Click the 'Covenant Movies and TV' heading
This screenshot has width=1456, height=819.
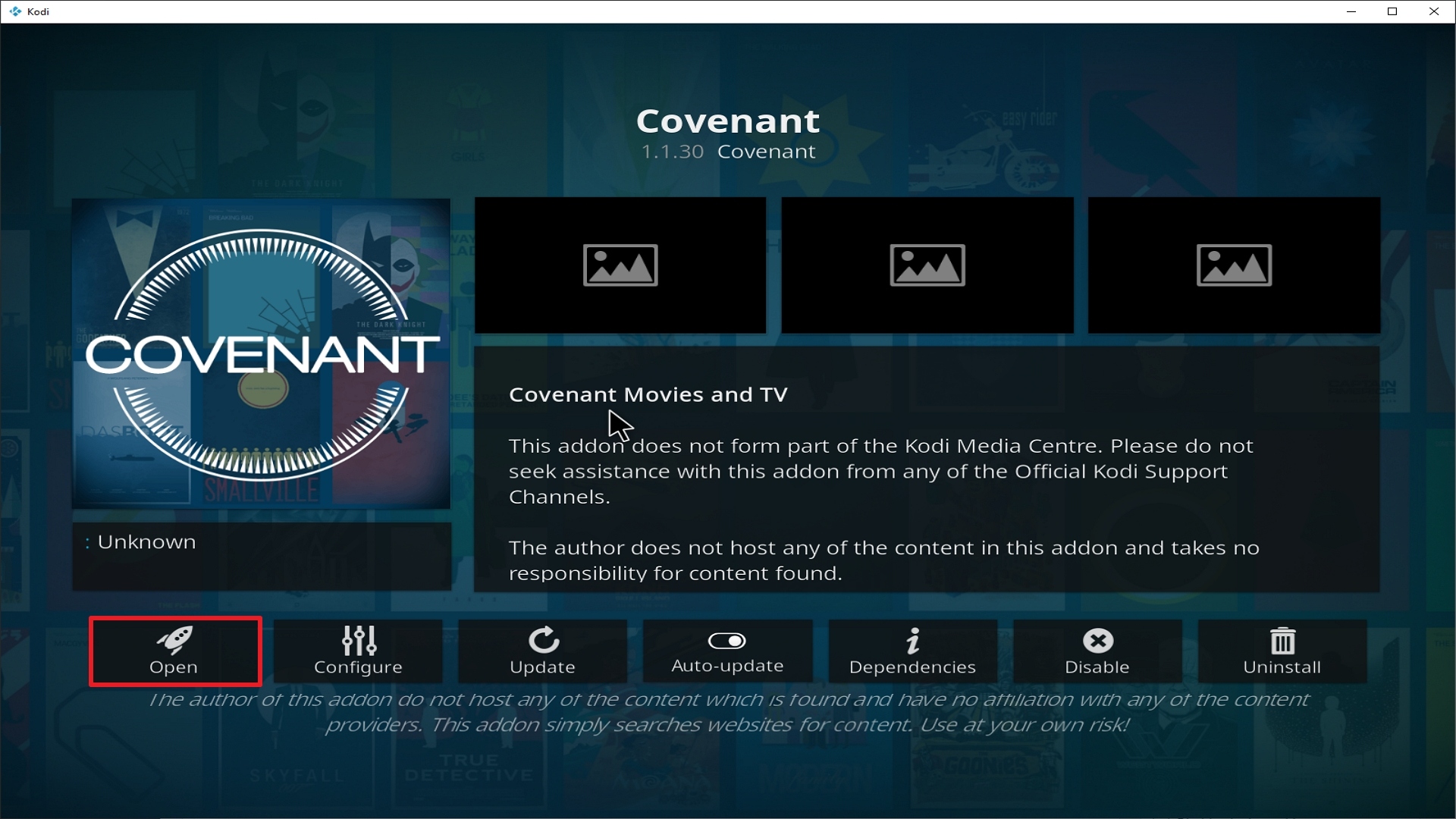[x=648, y=394]
